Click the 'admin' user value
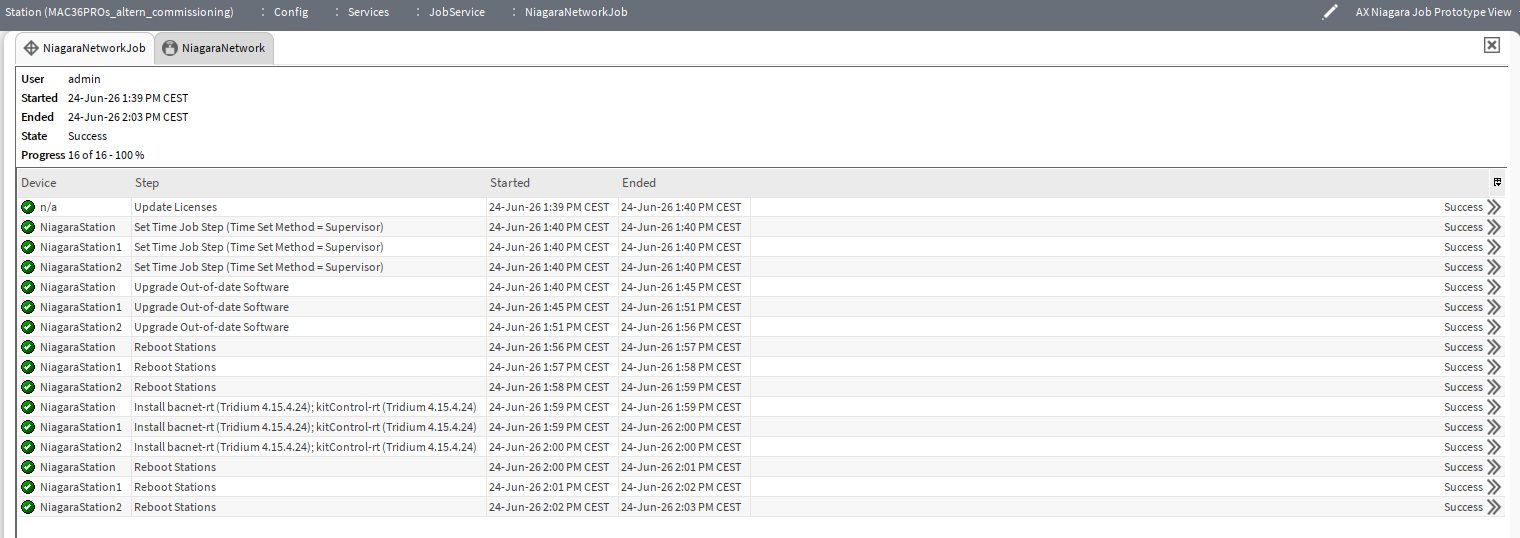This screenshot has height=538, width=1520. (84, 79)
